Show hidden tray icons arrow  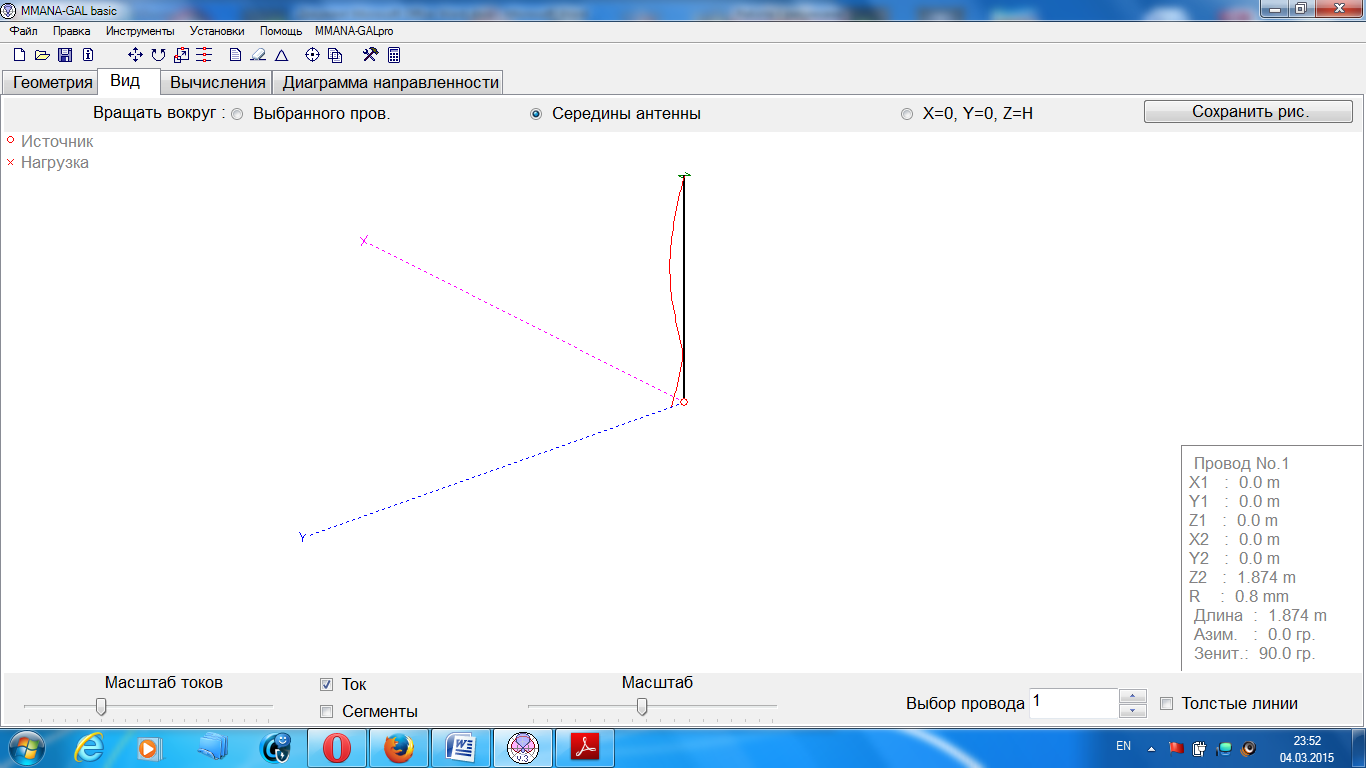1151,747
